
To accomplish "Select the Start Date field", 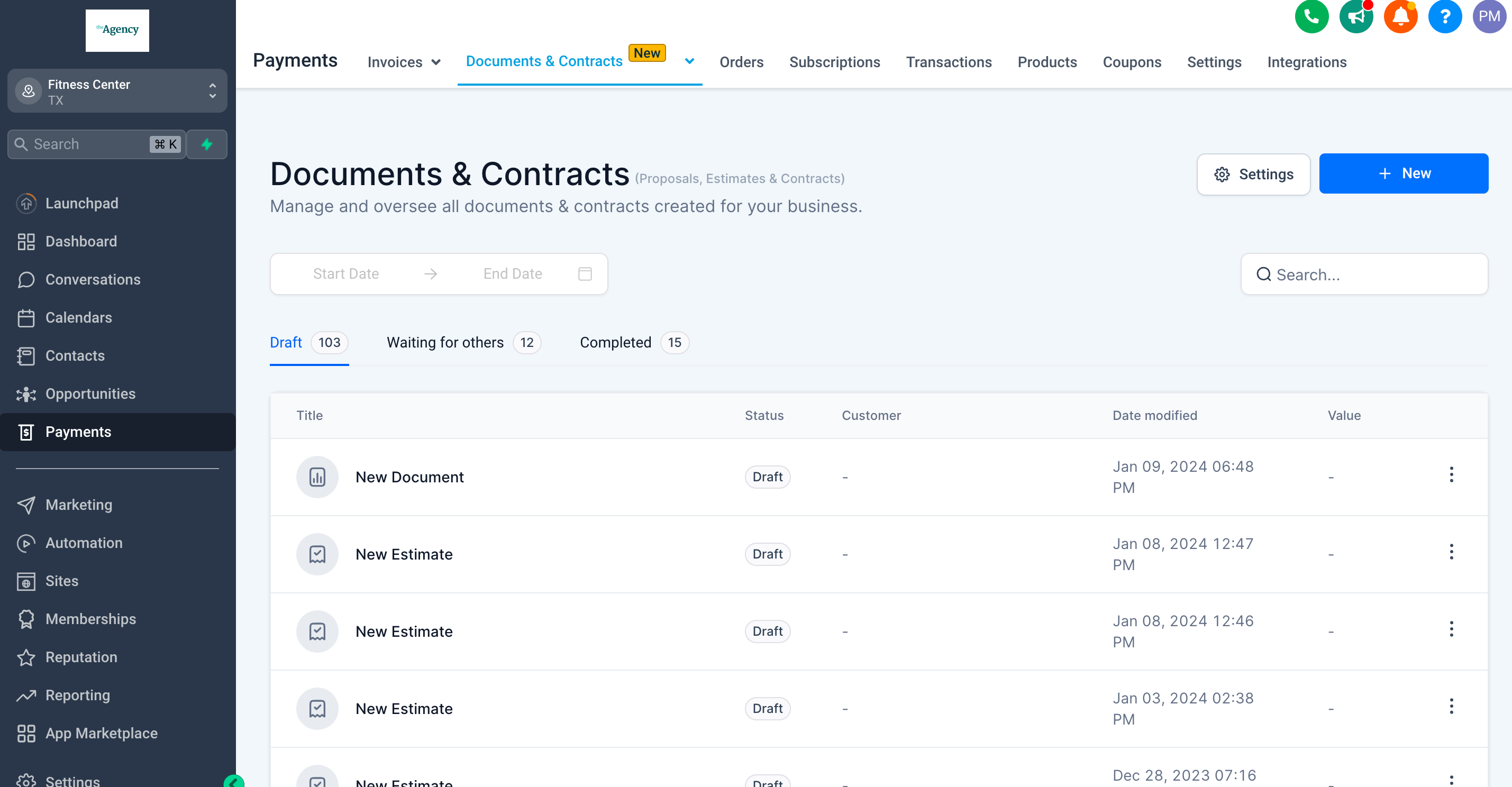I will 345,274.
